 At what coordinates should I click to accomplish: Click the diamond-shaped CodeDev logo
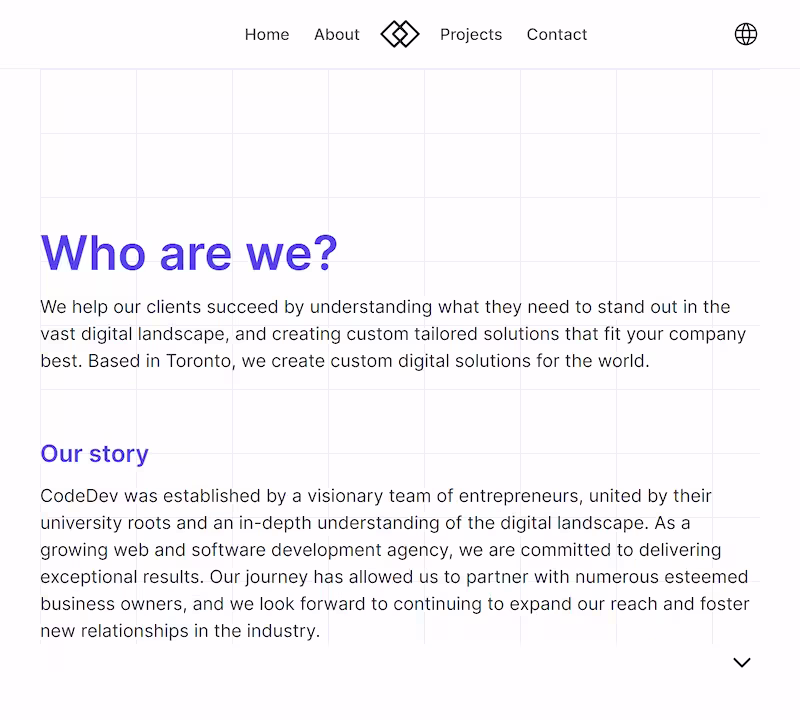(400, 34)
